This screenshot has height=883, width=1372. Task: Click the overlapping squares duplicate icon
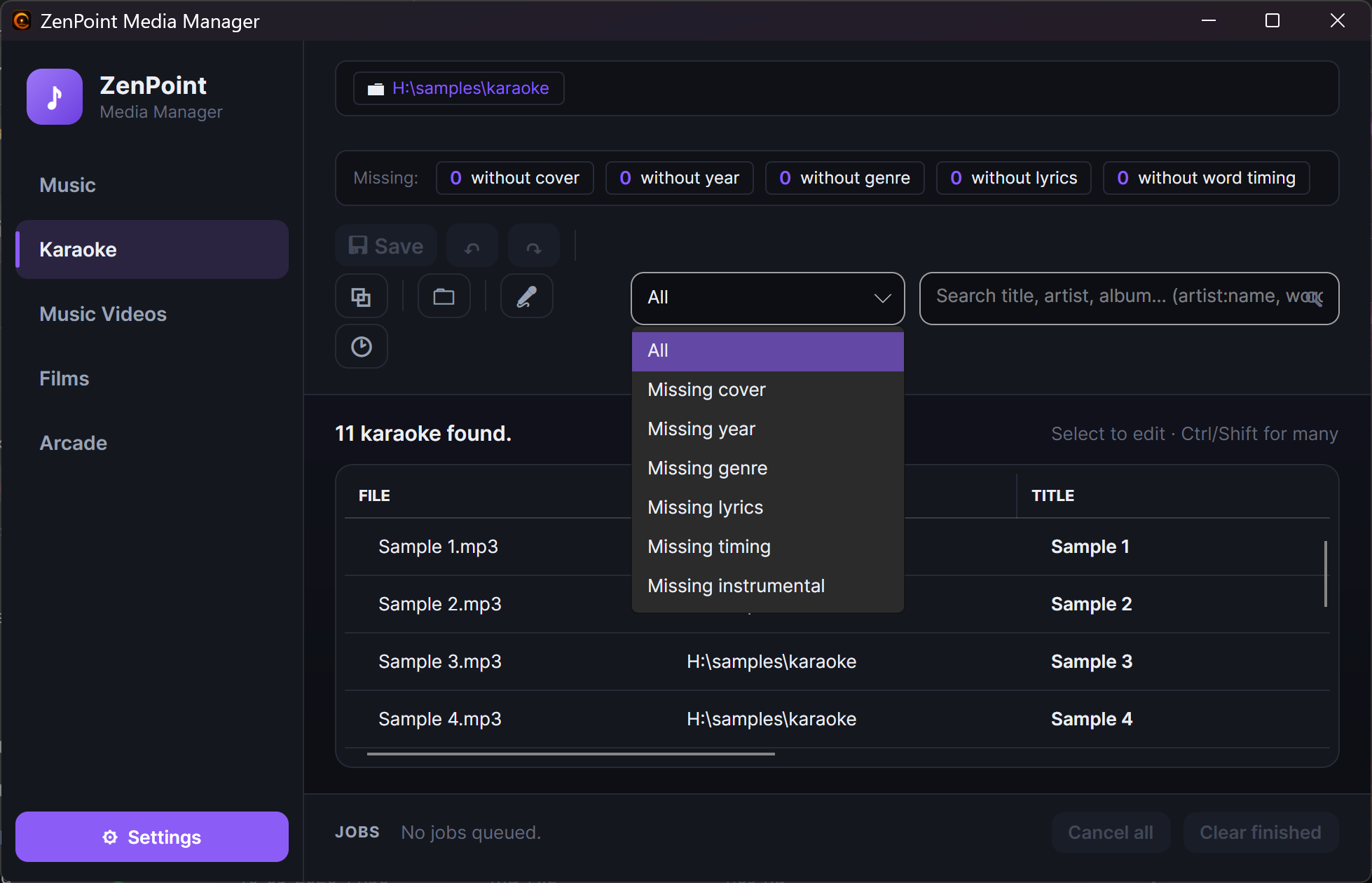361,297
